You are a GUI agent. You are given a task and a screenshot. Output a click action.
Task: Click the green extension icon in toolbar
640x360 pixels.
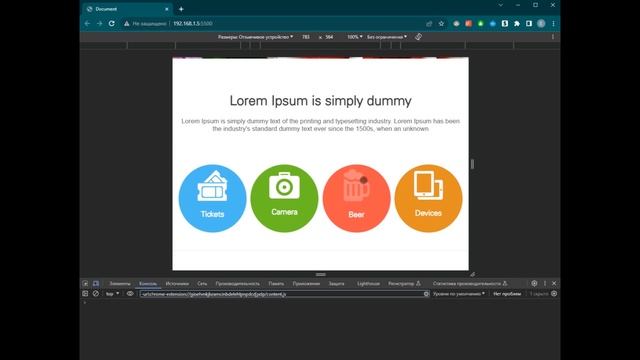480,24
